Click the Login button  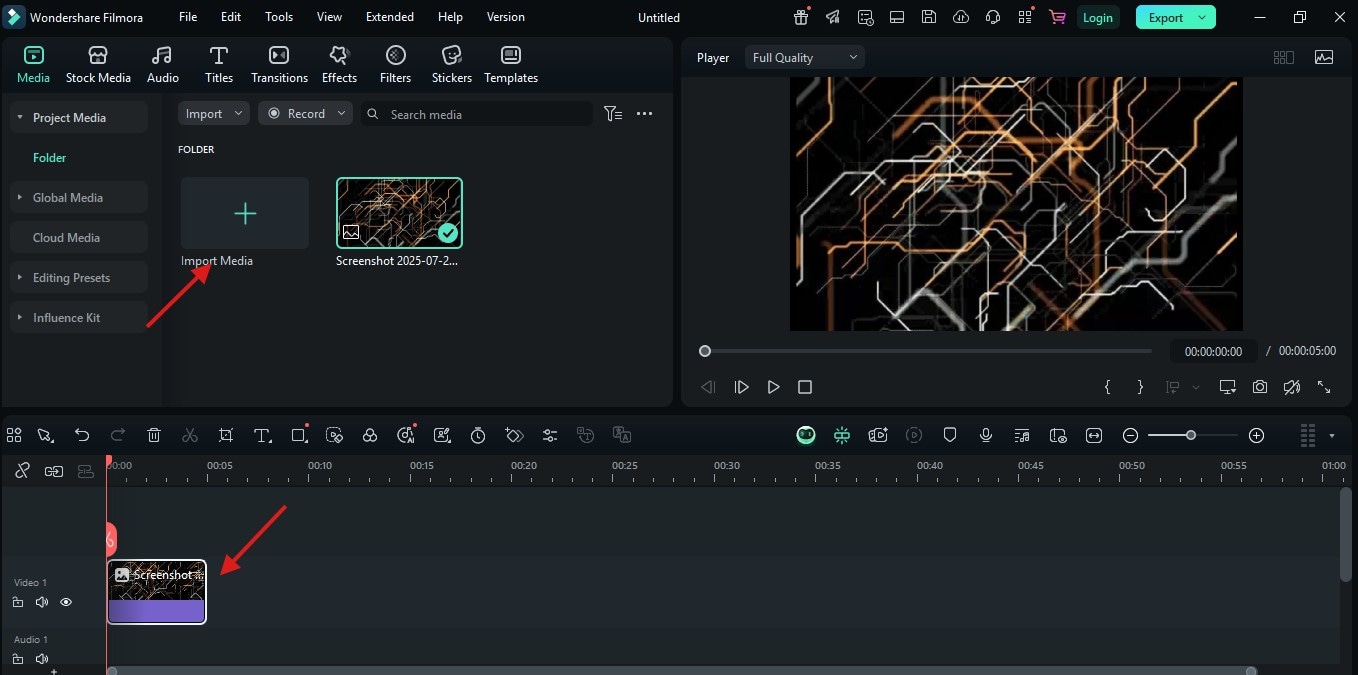point(1097,17)
